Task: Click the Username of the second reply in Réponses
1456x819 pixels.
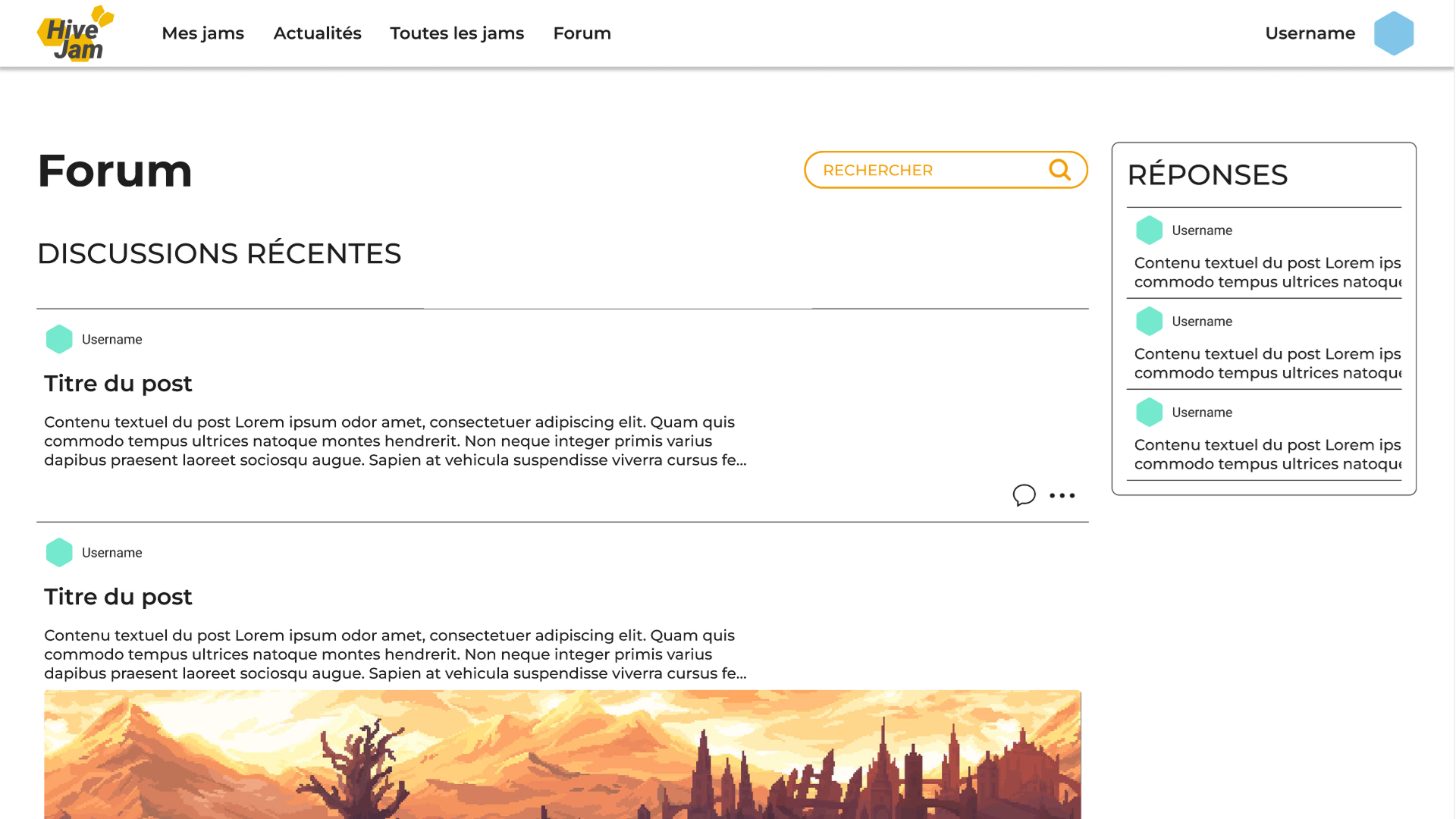Action: (1202, 321)
